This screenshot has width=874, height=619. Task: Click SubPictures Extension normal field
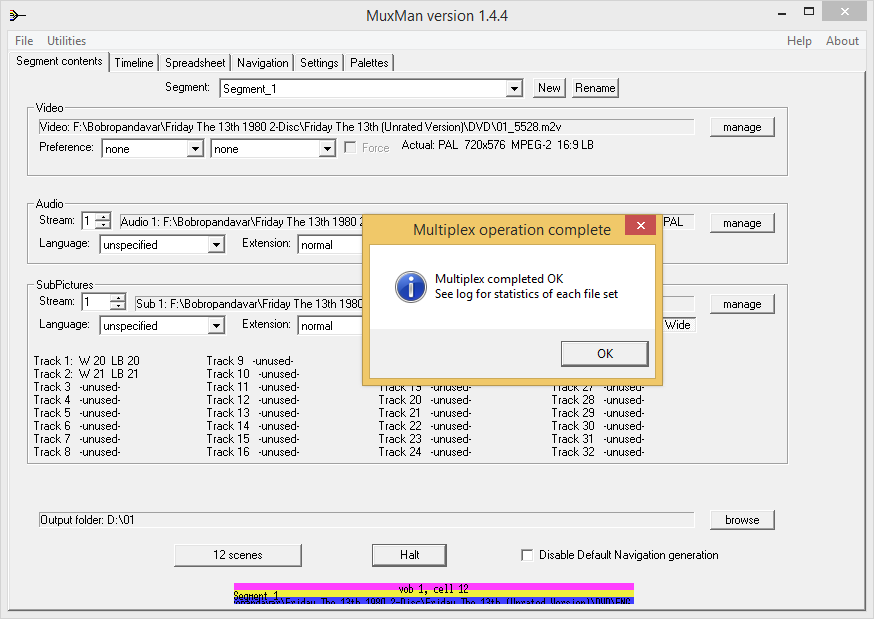tap(330, 326)
